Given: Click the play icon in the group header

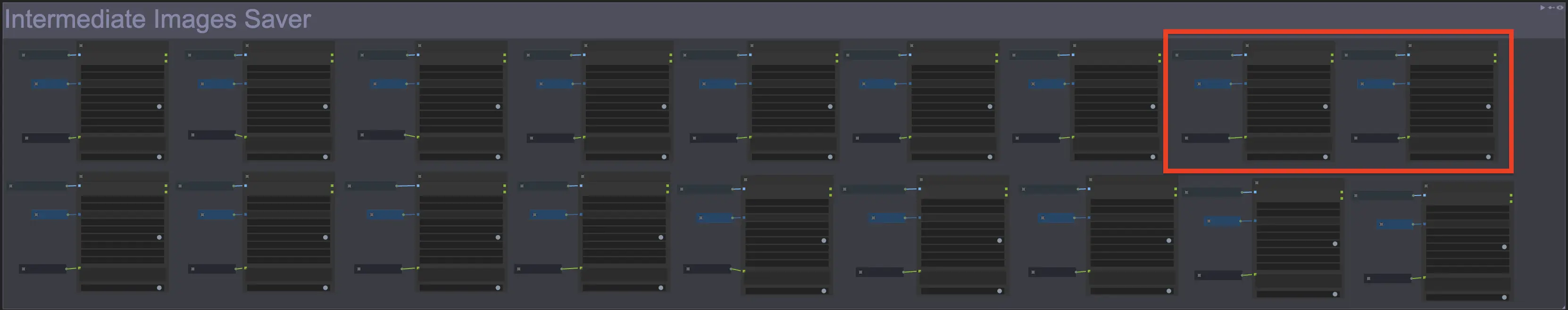Looking at the screenshot, I should [x=1542, y=8].
